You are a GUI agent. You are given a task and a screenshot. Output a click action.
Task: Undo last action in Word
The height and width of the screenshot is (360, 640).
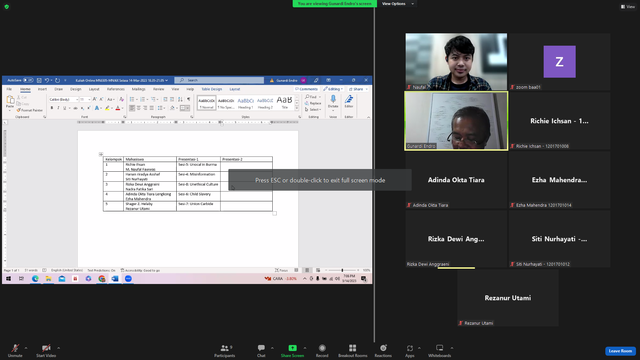[x=47, y=80]
